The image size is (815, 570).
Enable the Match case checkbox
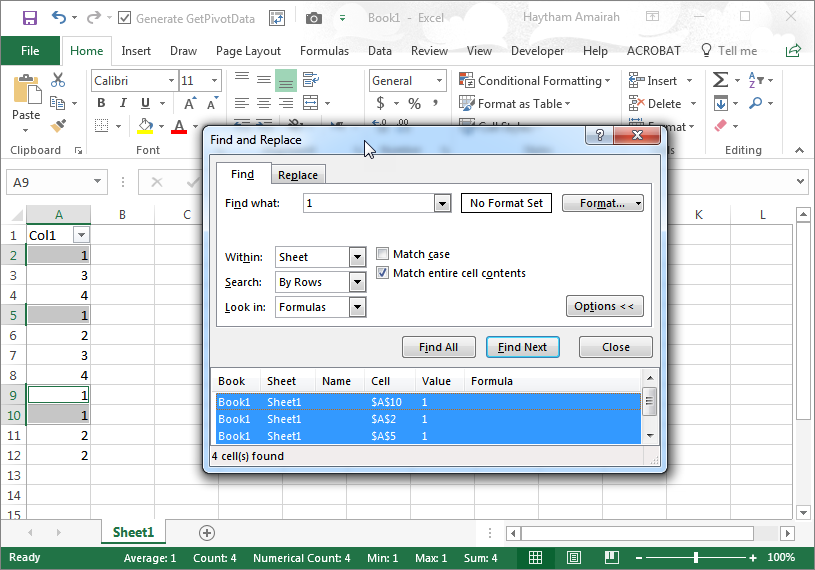point(383,254)
